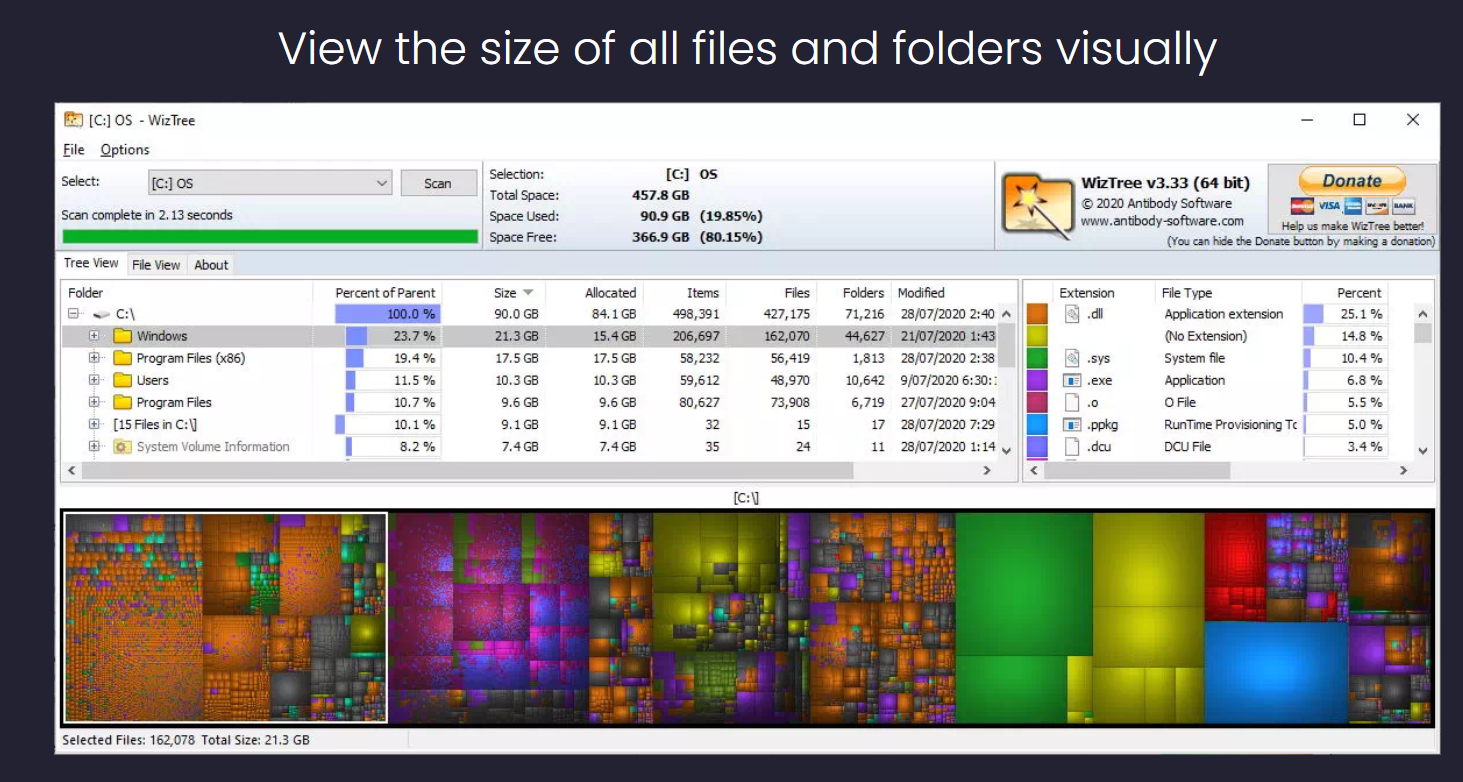Click the C:\ drive icon in tree
Image resolution: width=1463 pixels, height=782 pixels.
[x=101, y=314]
